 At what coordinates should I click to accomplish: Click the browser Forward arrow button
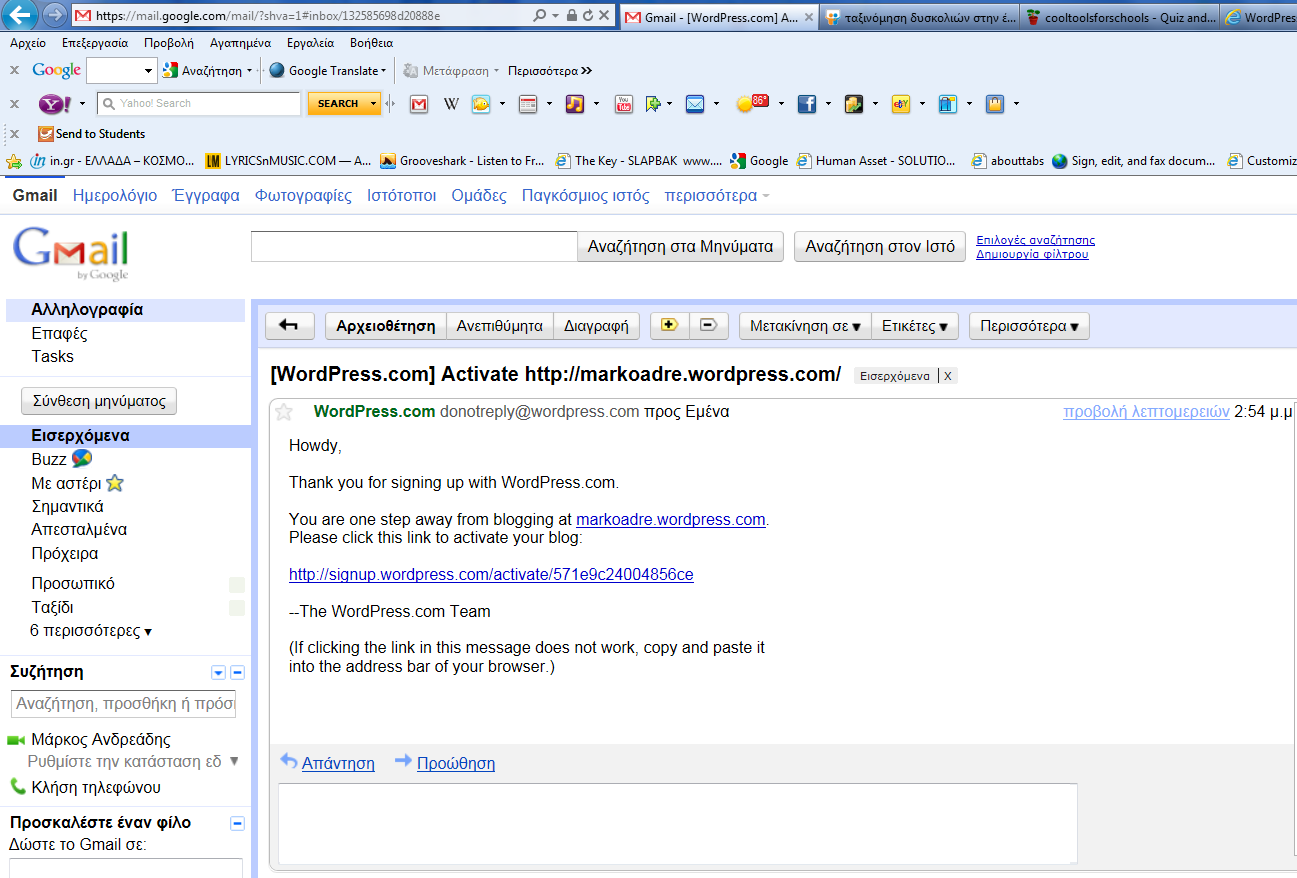coord(55,15)
